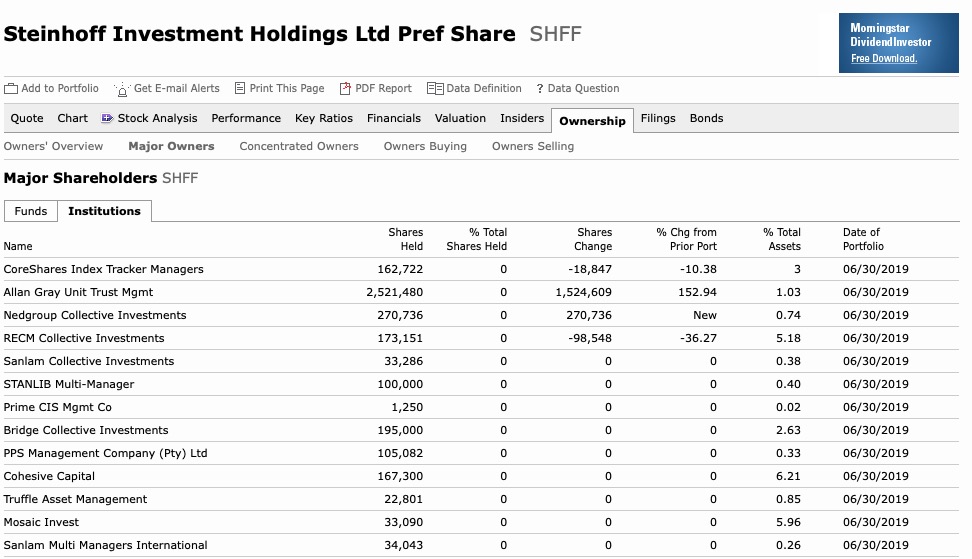This screenshot has width=972, height=559.
Task: Go to the Insiders tab
Action: coord(522,118)
